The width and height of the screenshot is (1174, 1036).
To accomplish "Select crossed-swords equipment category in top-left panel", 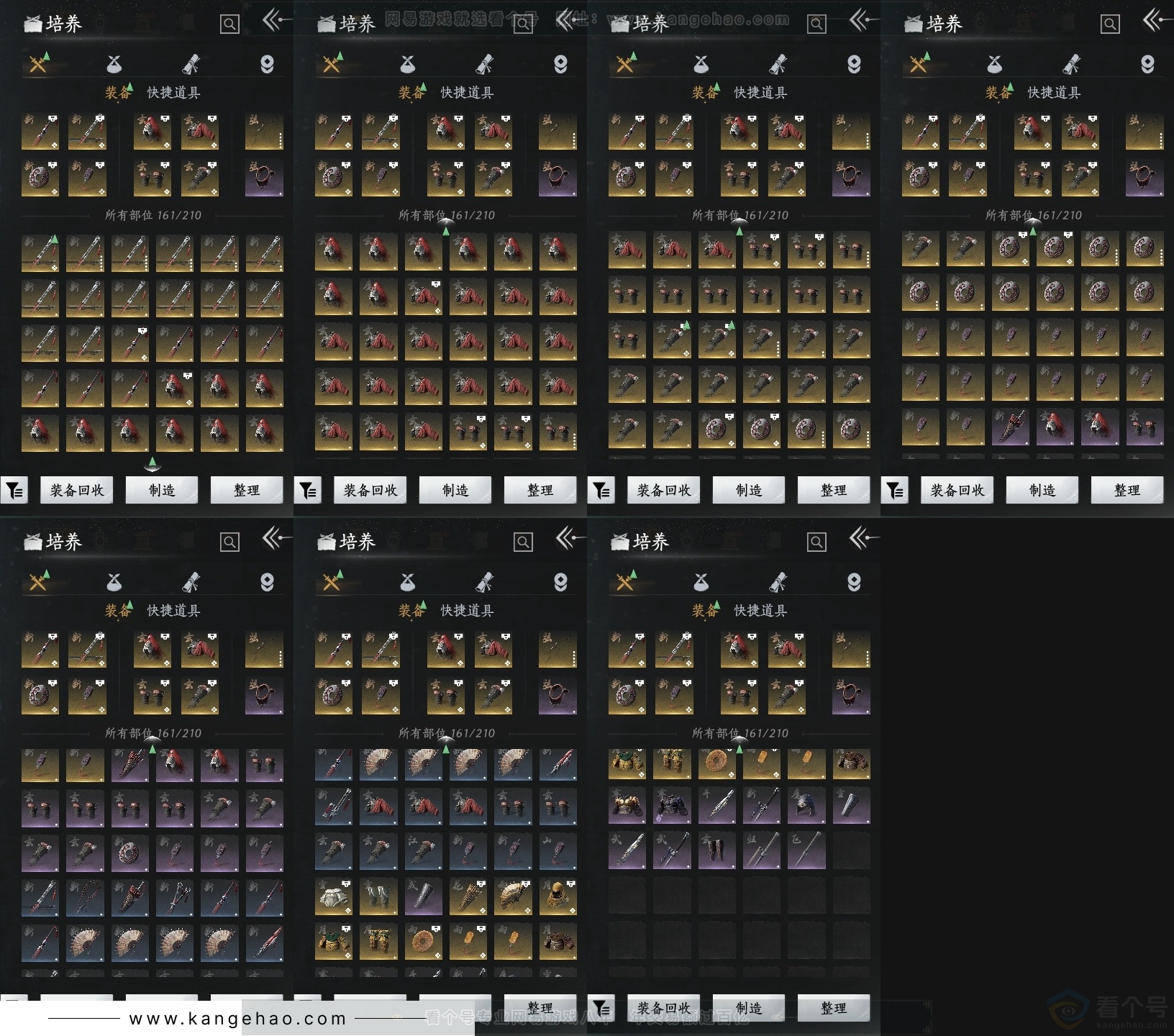I will pyautogui.click(x=39, y=64).
